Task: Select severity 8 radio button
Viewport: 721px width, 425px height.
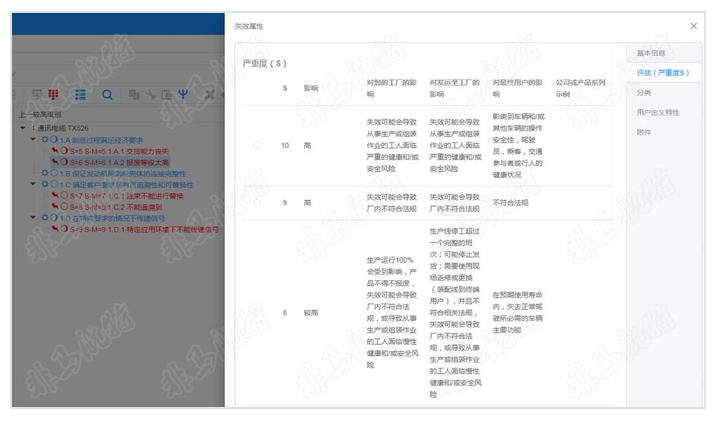Action: pos(257,313)
